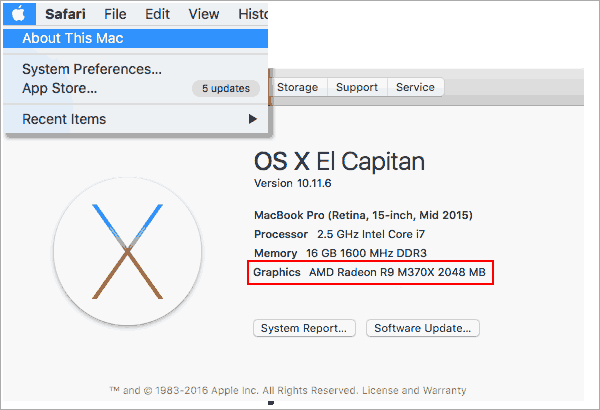Image resolution: width=600 pixels, height=410 pixels.
Task: Switch to the Storage tab
Action: point(298,87)
